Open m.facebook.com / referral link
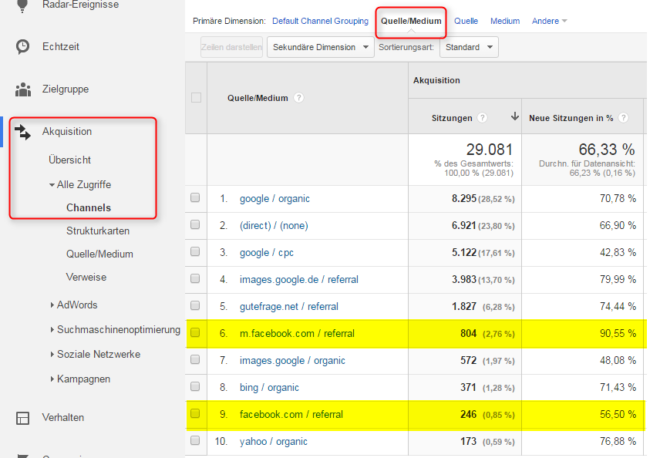 (x=297, y=333)
